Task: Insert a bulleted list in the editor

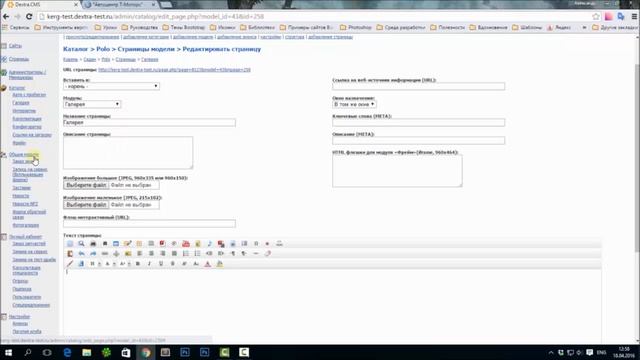Action: click(197, 253)
